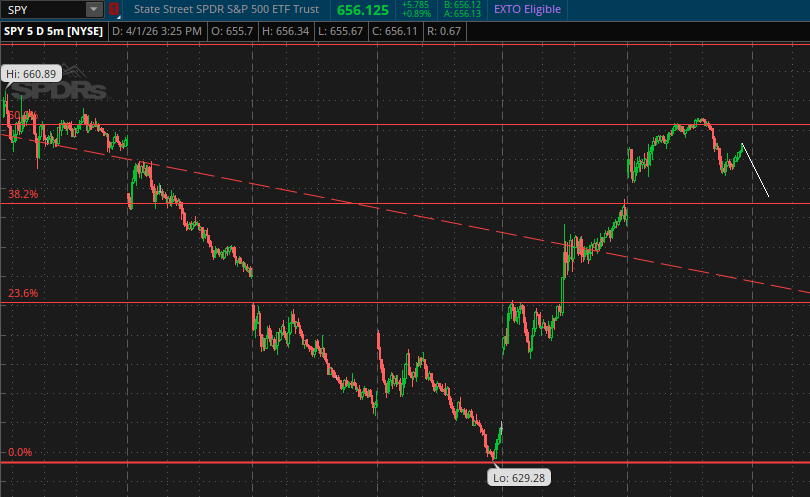Click the ask price A: 656.13

coord(462,14)
